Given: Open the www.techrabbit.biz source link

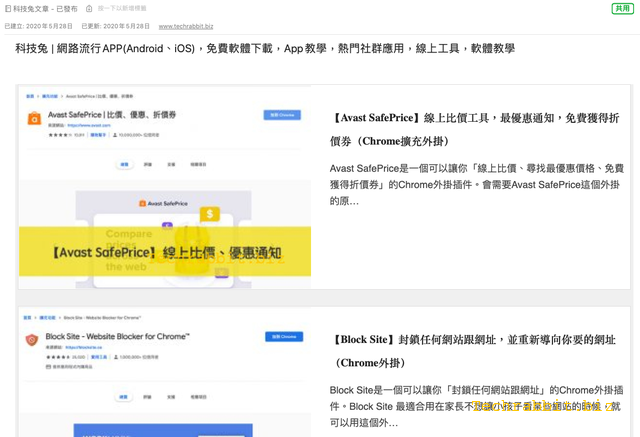Looking at the screenshot, I should (x=186, y=26).
